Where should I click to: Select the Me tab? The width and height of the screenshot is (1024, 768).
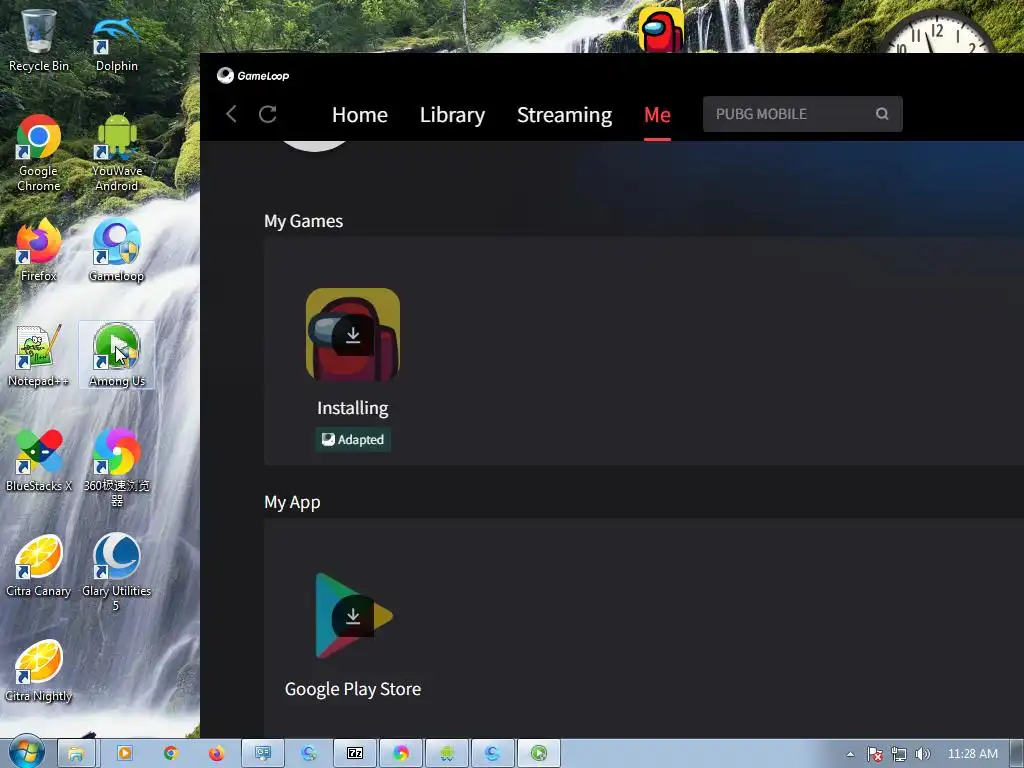pyautogui.click(x=657, y=115)
